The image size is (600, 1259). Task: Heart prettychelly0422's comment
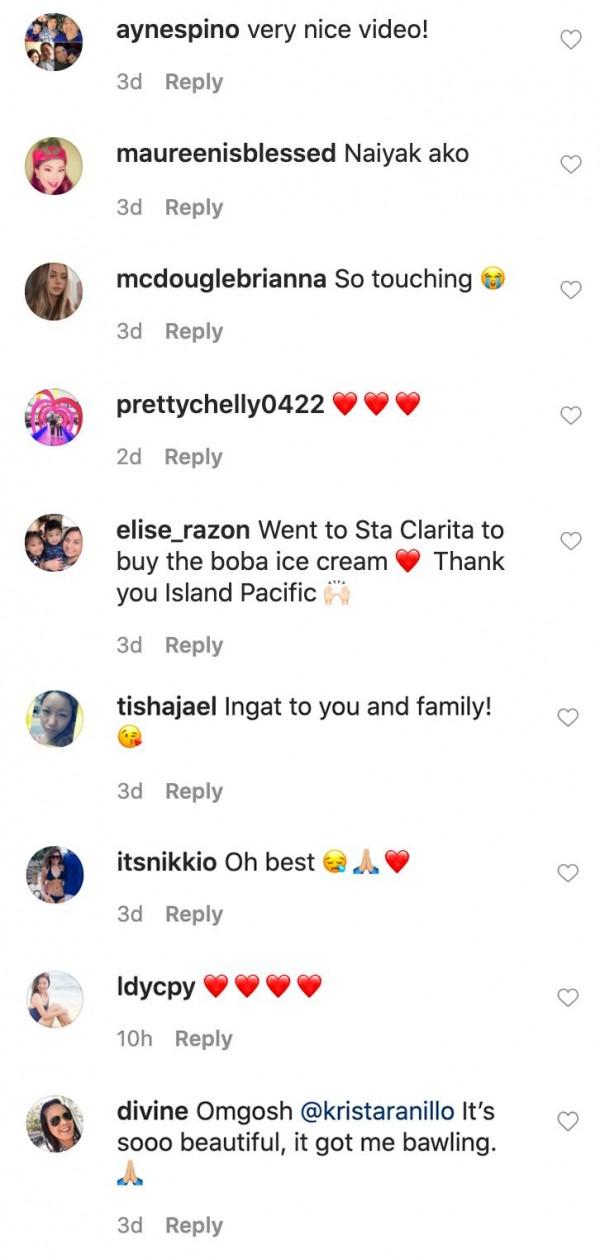(x=570, y=414)
